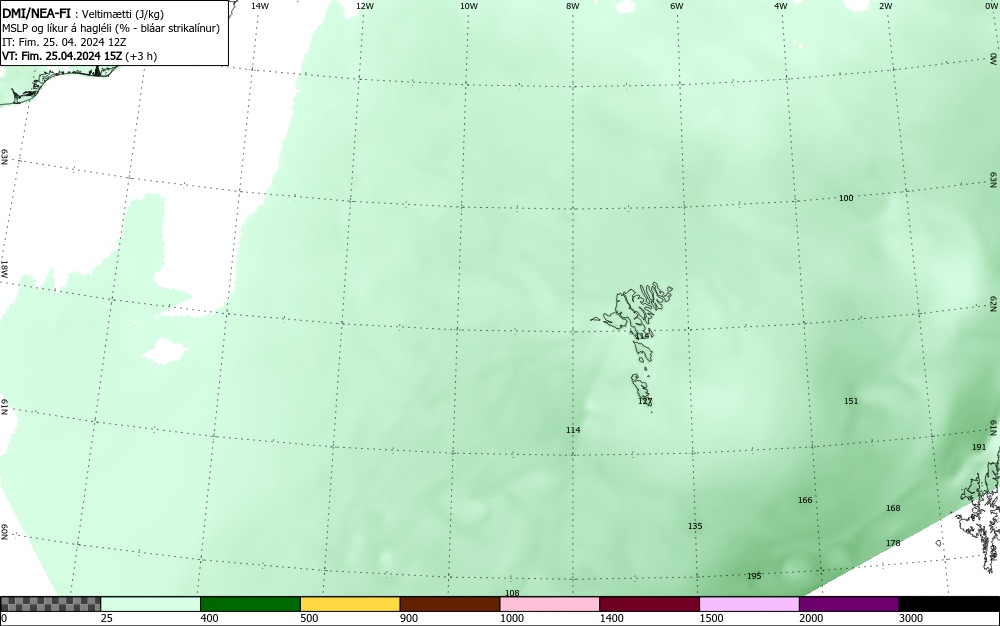Click the legend value label 1500
Image resolution: width=1000 pixels, height=626 pixels.
pyautogui.click(x=711, y=618)
